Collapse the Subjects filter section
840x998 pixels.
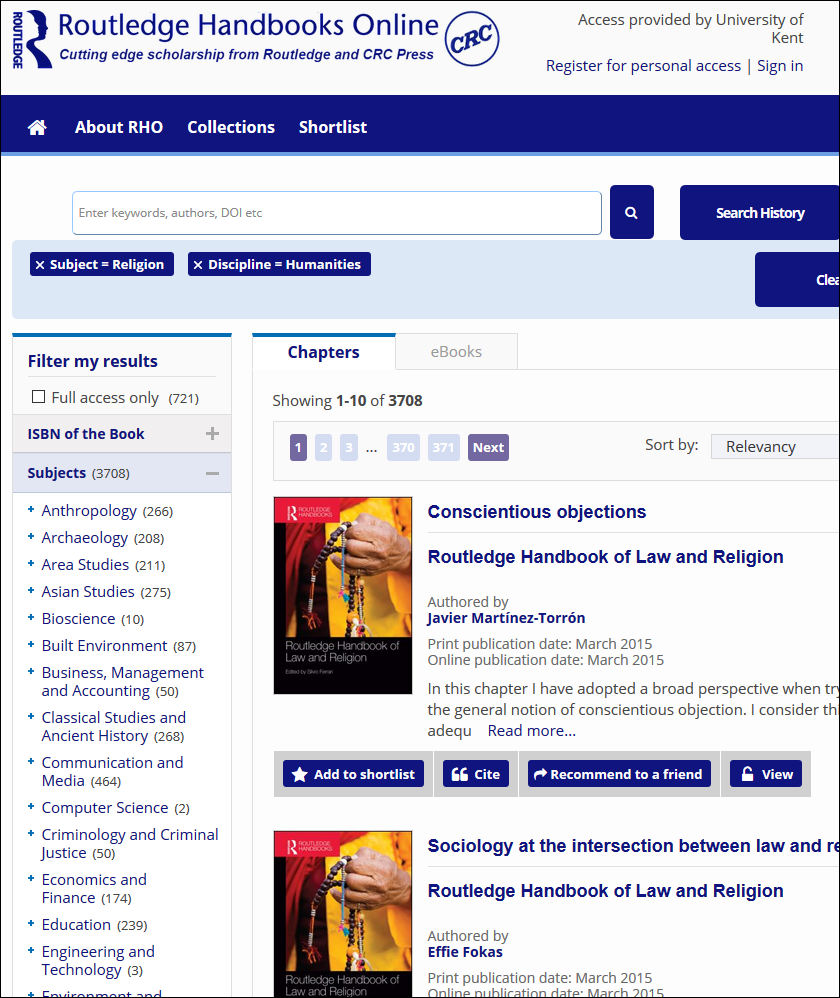pos(211,473)
